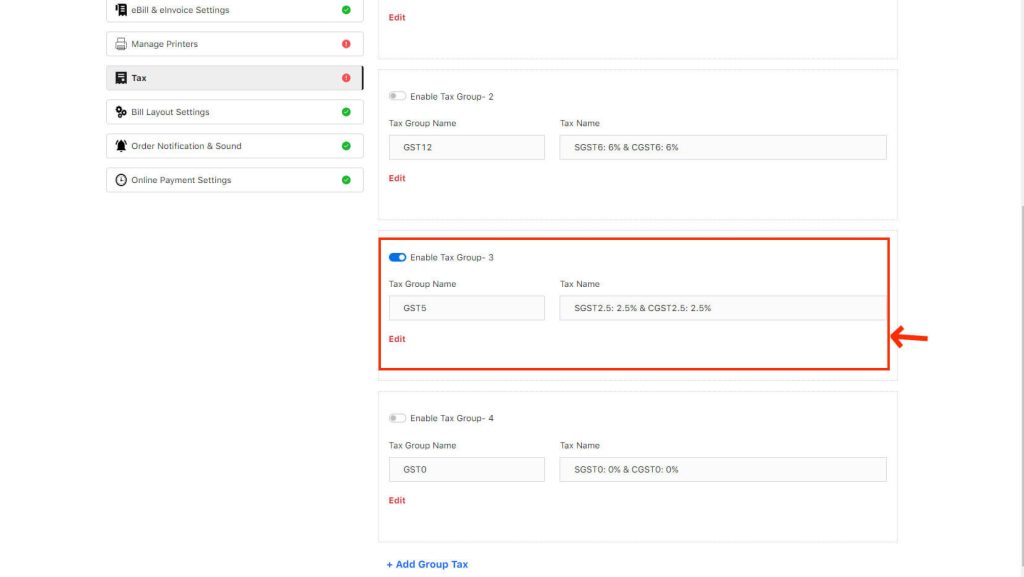Click the Tax menu receipt icon
Screen dimensions: 1024x577
click(121, 78)
